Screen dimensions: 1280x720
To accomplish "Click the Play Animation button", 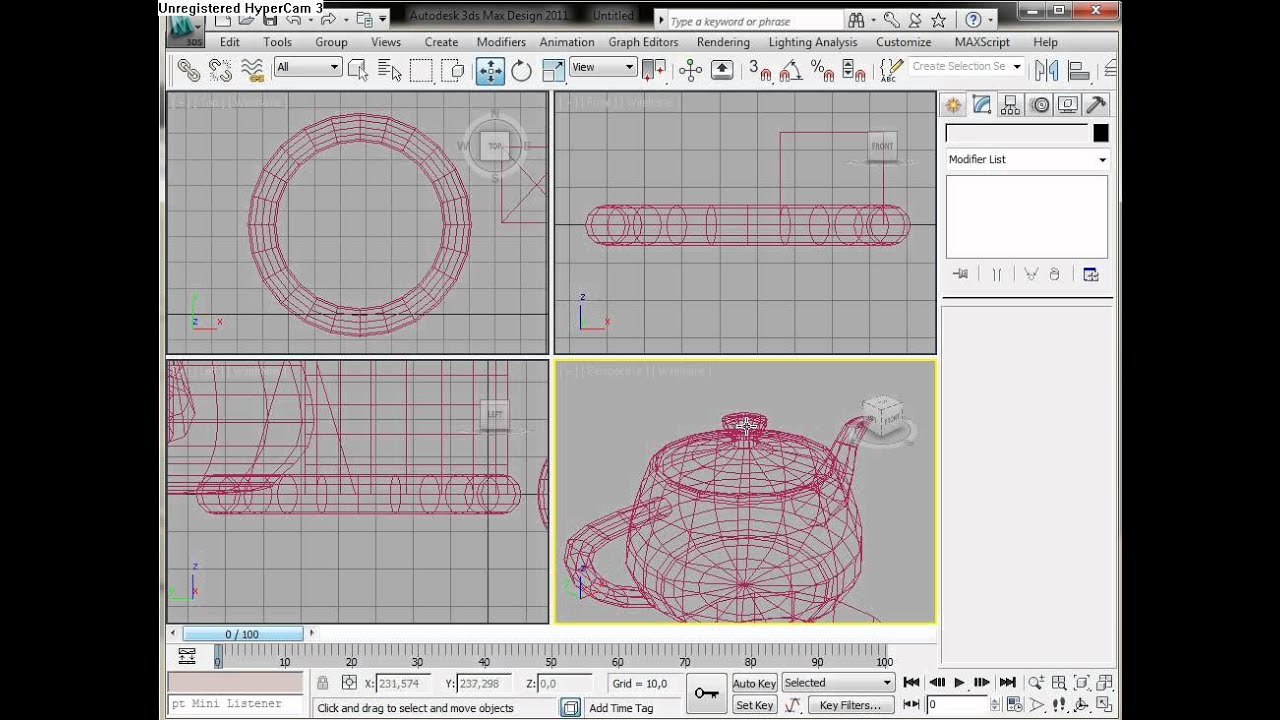I will click(960, 683).
